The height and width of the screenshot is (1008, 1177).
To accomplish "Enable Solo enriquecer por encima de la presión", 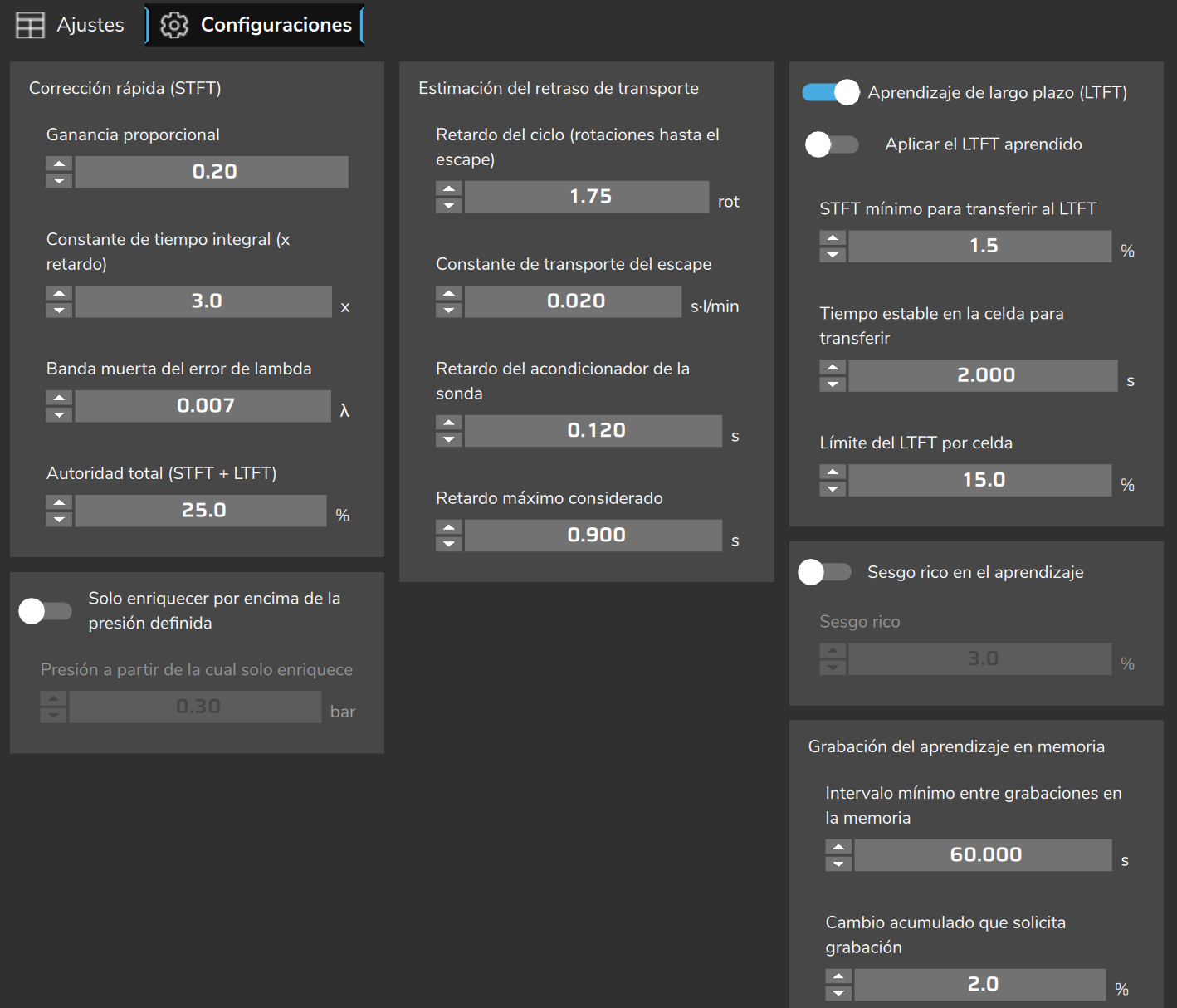I will (x=46, y=611).
